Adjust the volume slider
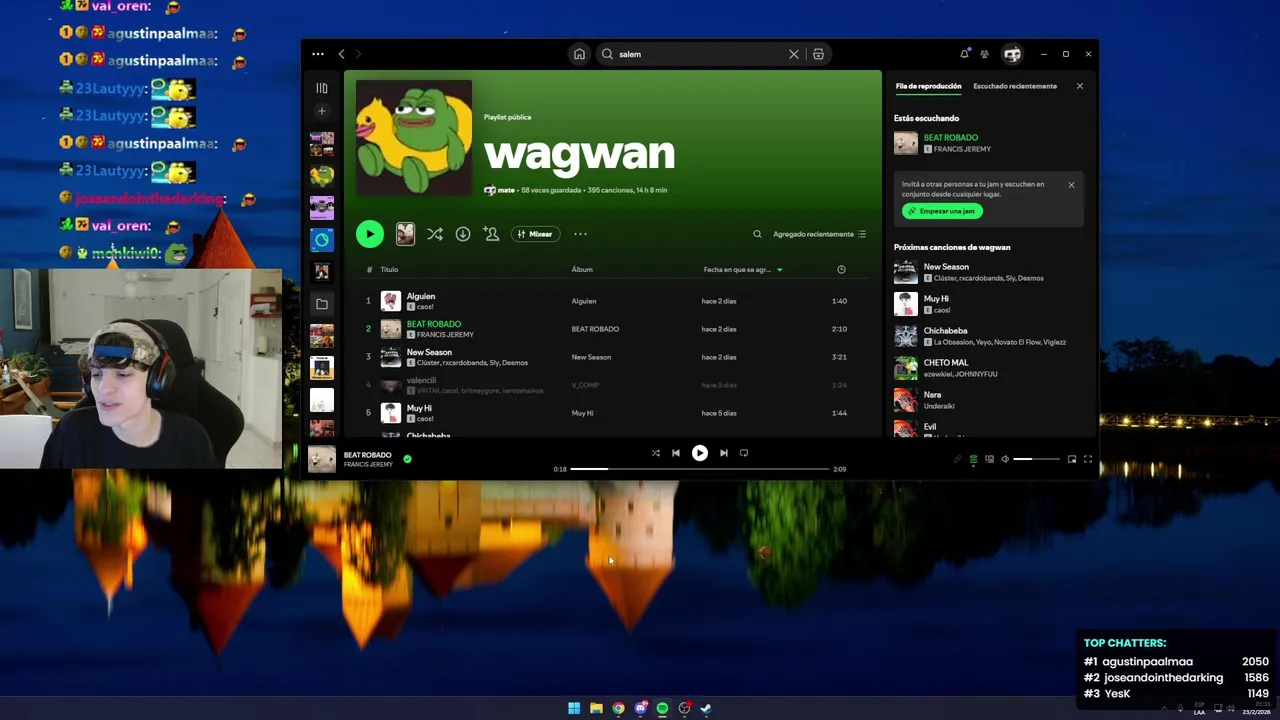1280x720 pixels. click(1036, 459)
